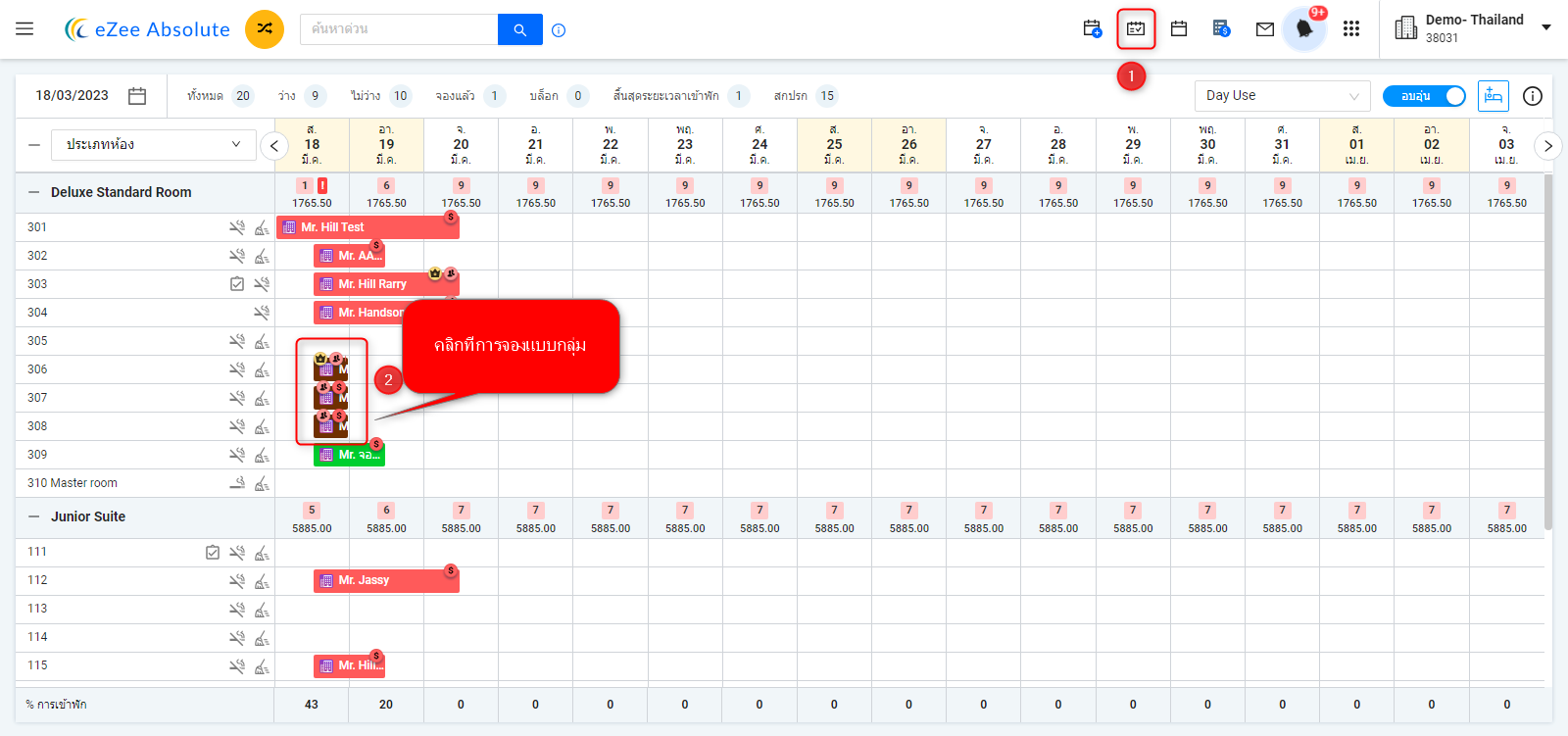Open the plain calendar view icon
This screenshot has height=736, width=1568.
(1179, 29)
